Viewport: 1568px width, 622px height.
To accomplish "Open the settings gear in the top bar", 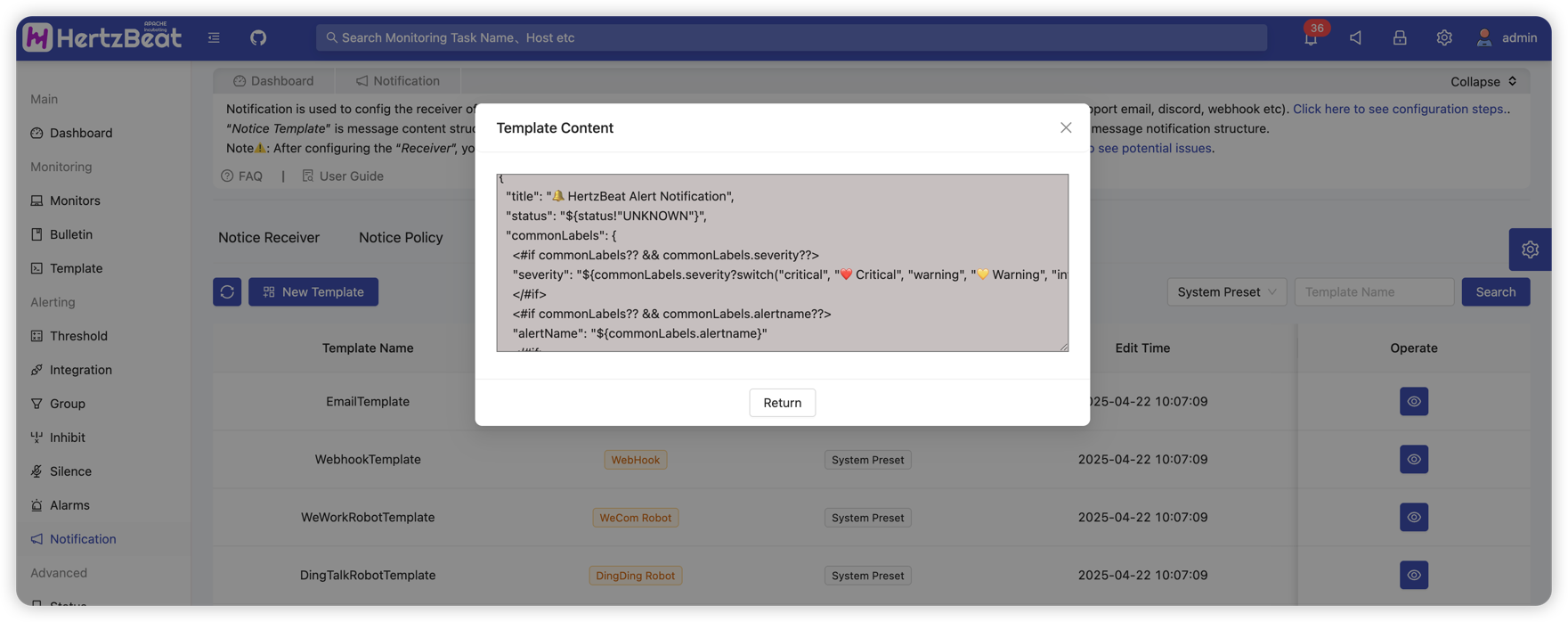I will [x=1444, y=37].
